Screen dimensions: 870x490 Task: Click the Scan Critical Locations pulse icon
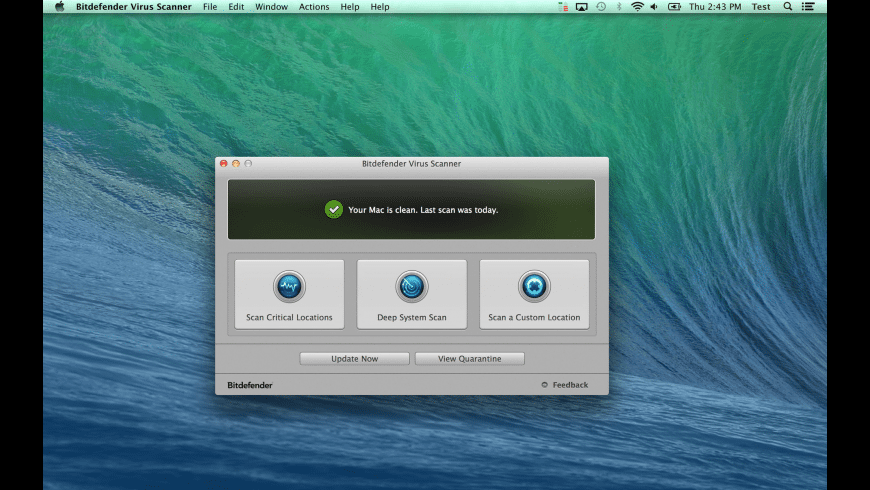coord(289,286)
